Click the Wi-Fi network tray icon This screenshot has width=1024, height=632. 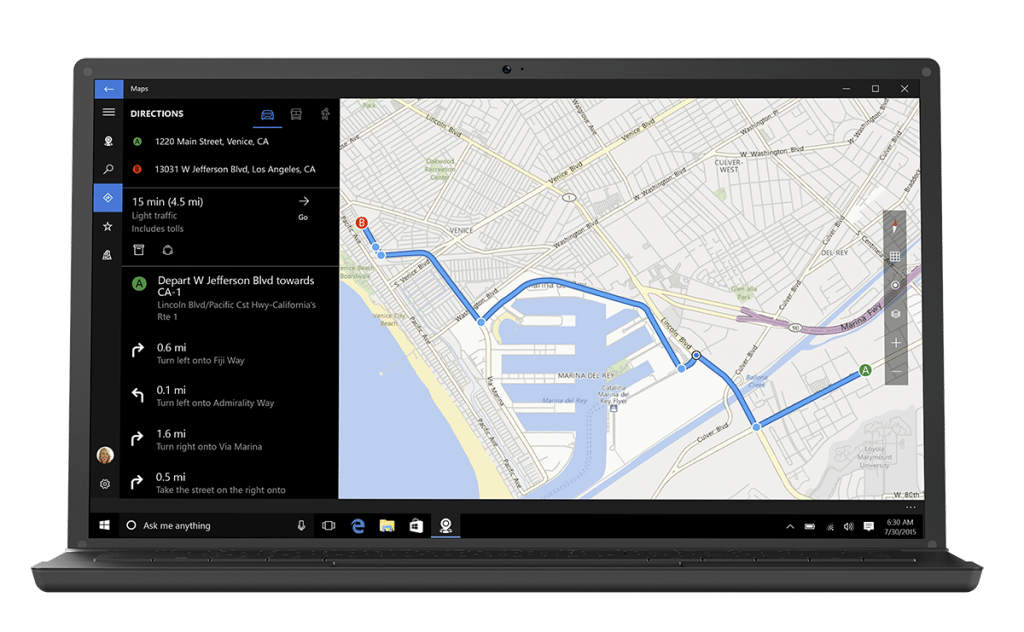(830, 526)
